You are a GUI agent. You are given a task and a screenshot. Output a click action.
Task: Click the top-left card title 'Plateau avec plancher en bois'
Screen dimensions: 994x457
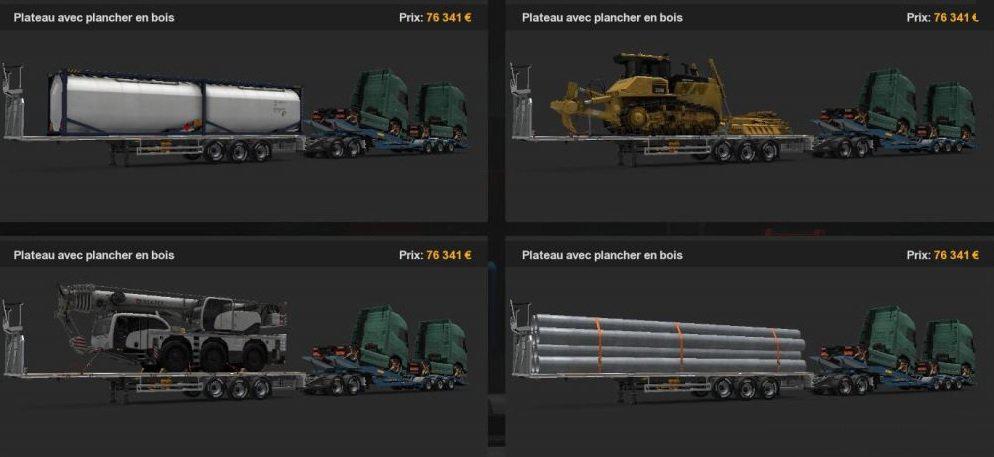(94, 18)
